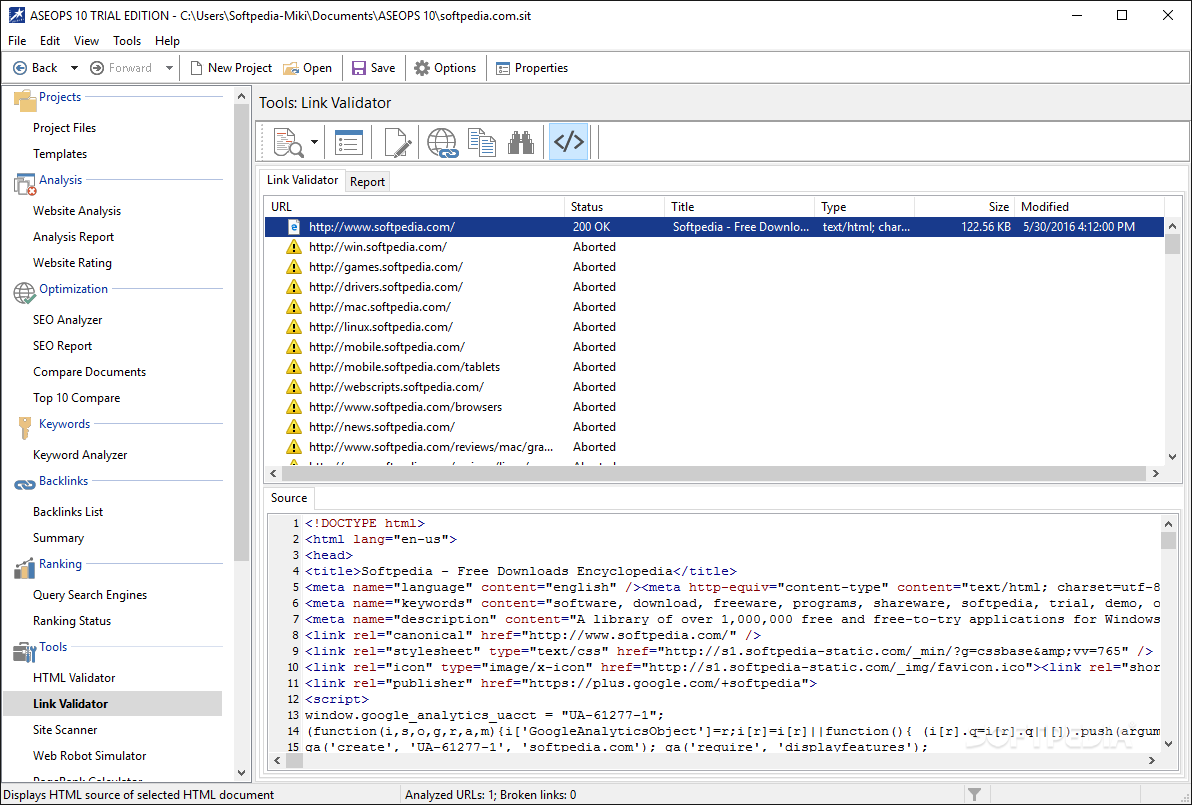1192x805 pixels.
Task: Click URL list vertical scroll down arrow
Action: pyautogui.click(x=1171, y=457)
